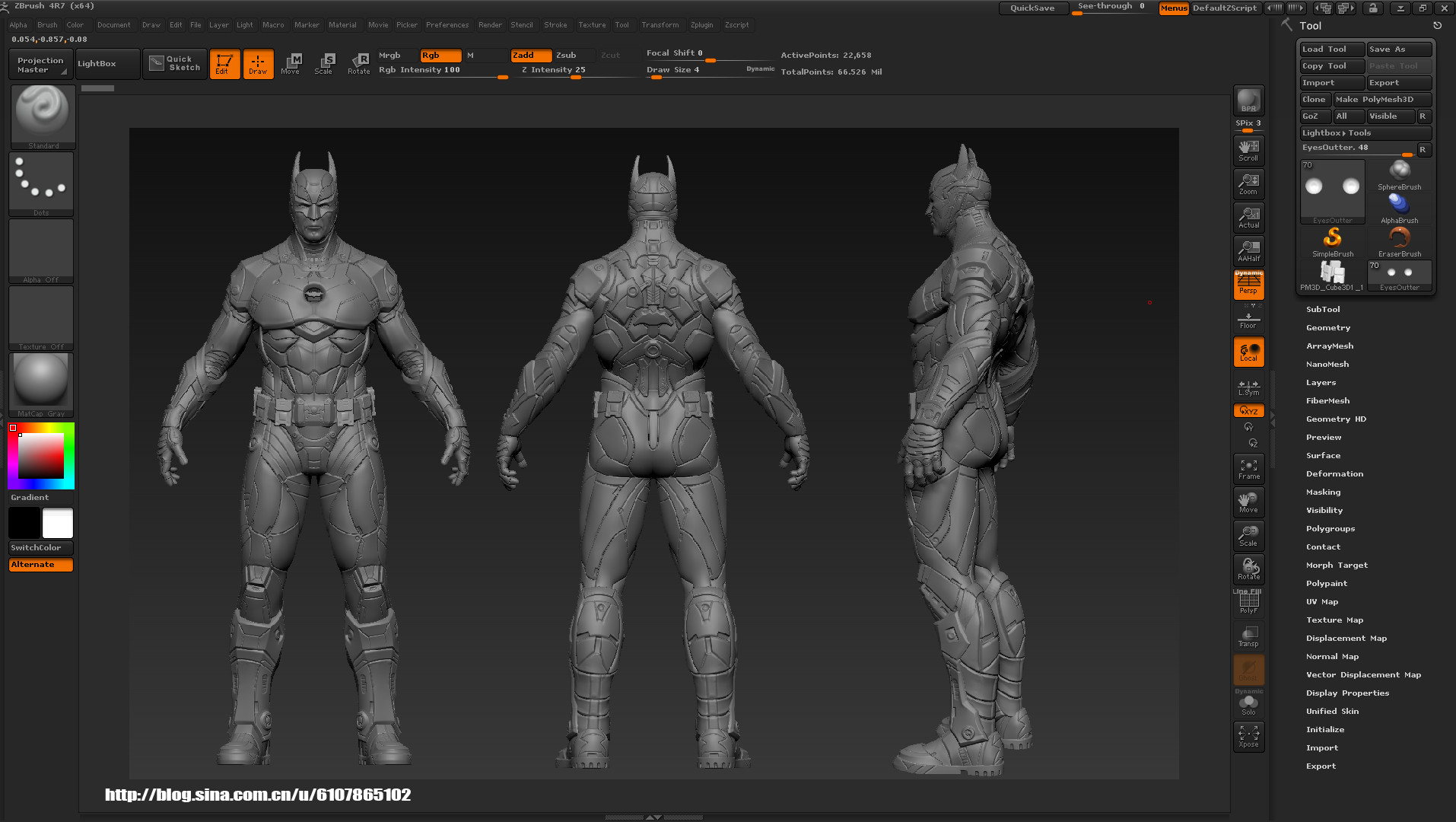
Task: Click Make PolyMesh3D button
Action: coord(1383,100)
